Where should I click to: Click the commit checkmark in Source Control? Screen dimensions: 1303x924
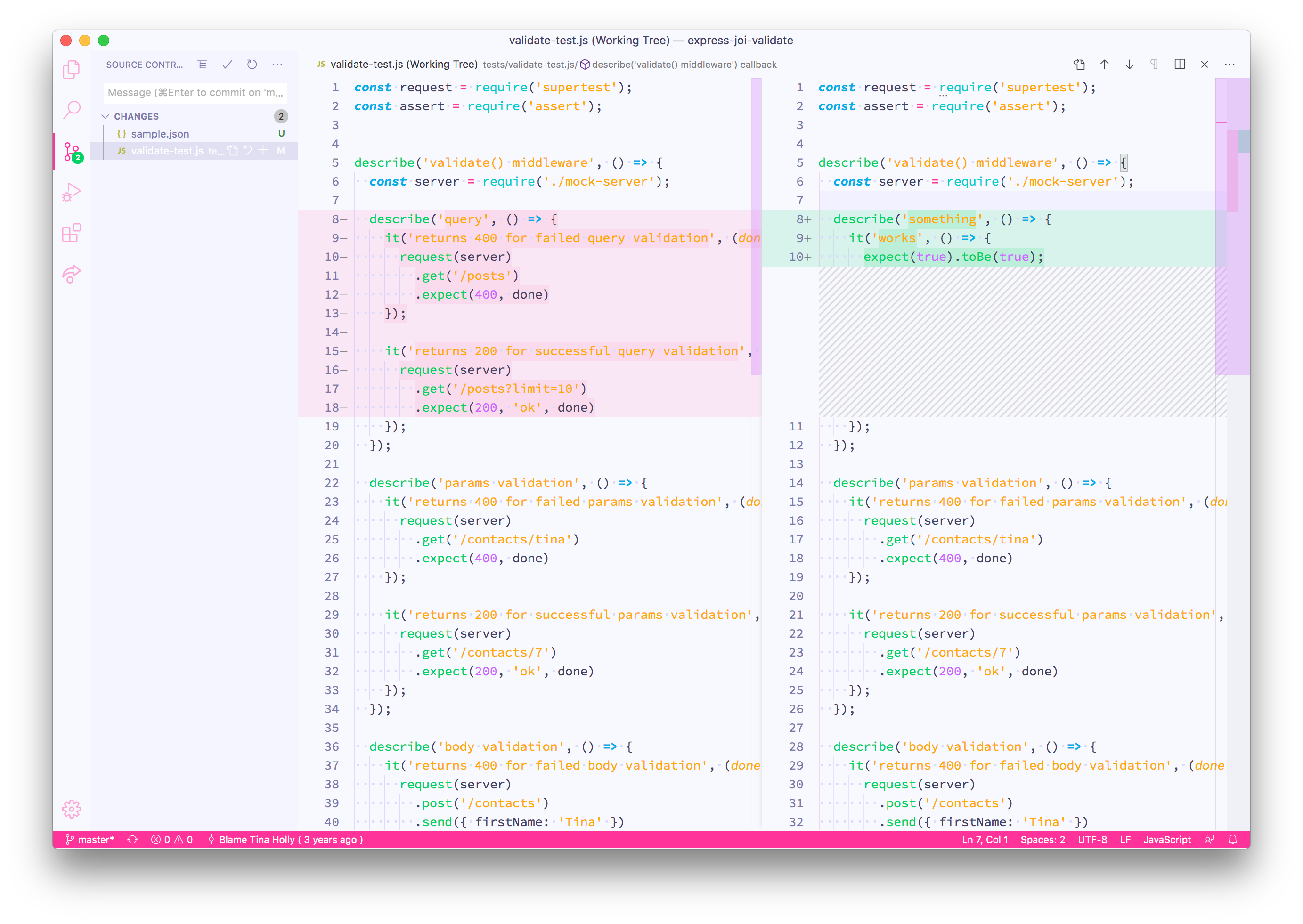pos(227,65)
